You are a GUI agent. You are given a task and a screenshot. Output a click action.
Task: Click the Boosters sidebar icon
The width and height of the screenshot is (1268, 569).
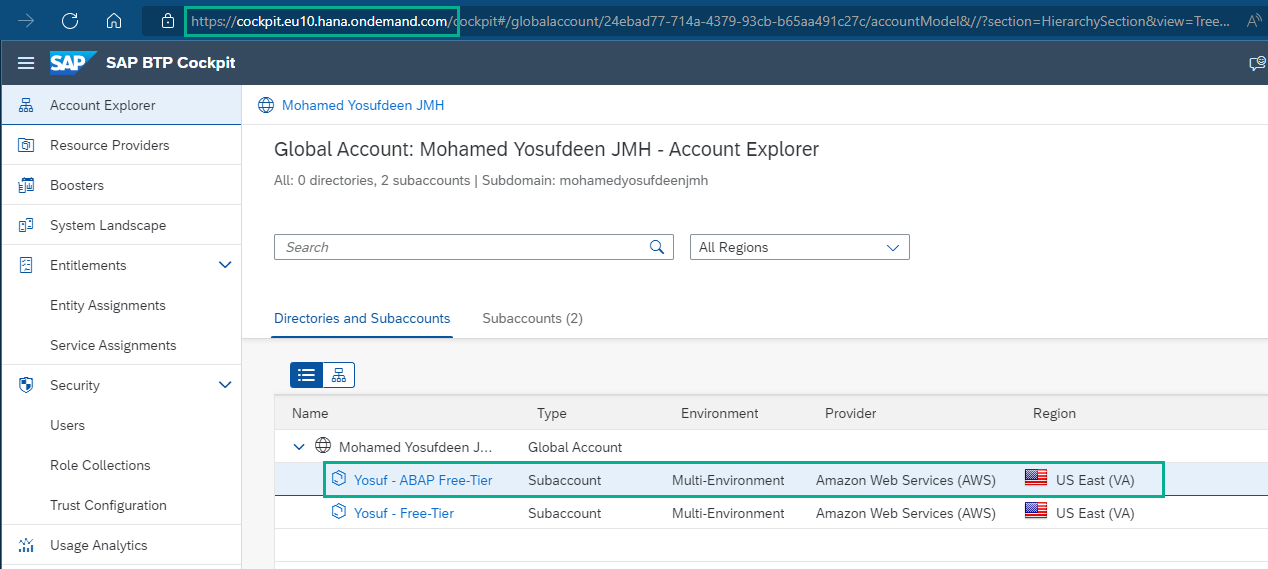pyautogui.click(x=26, y=185)
